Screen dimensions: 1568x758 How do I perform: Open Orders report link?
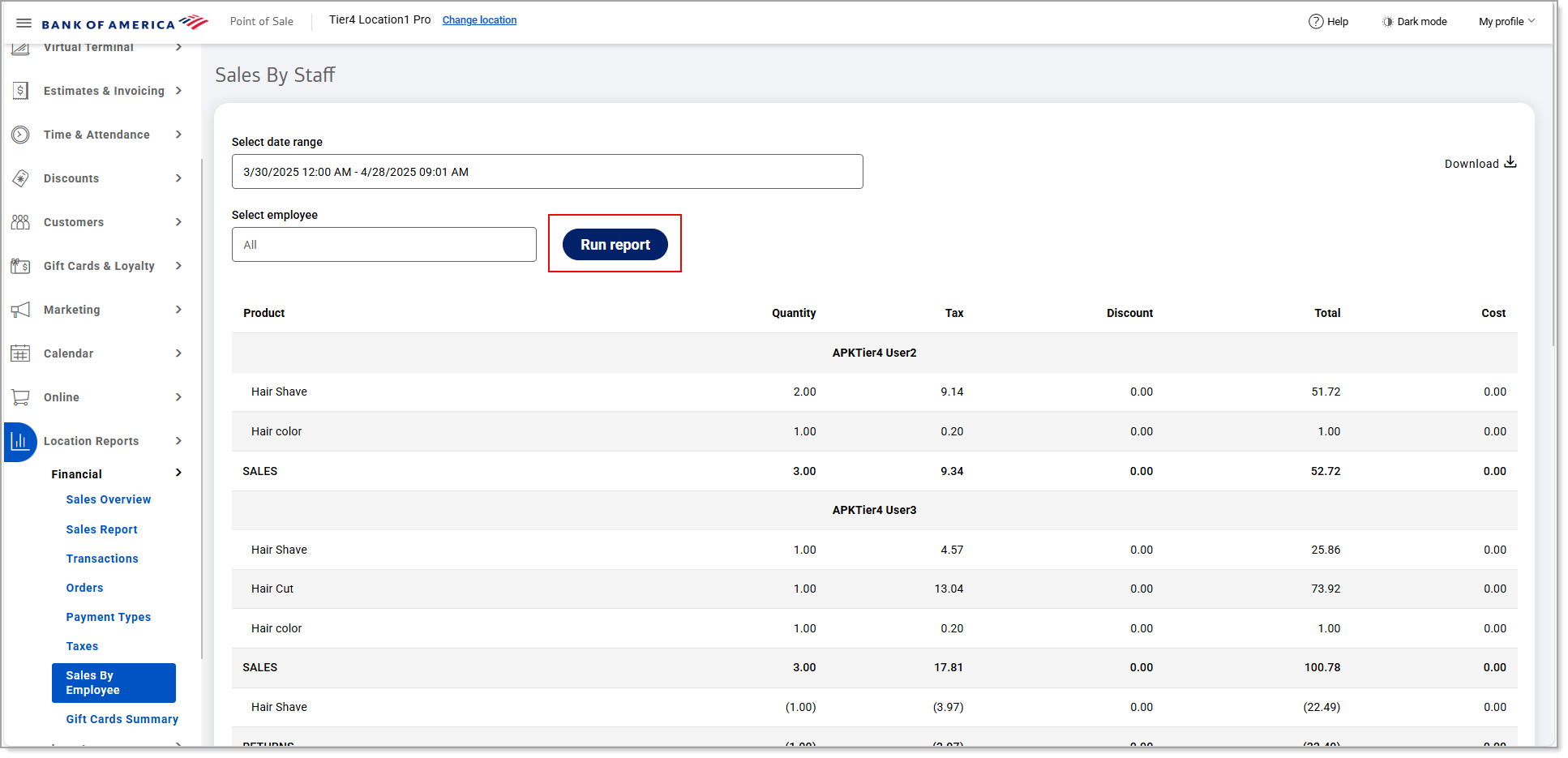tap(85, 588)
